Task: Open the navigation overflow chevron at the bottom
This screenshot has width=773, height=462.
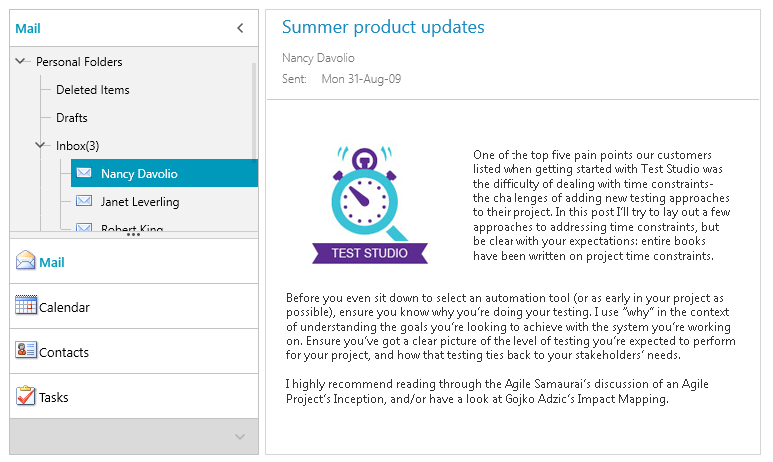Action: pyautogui.click(x=239, y=436)
